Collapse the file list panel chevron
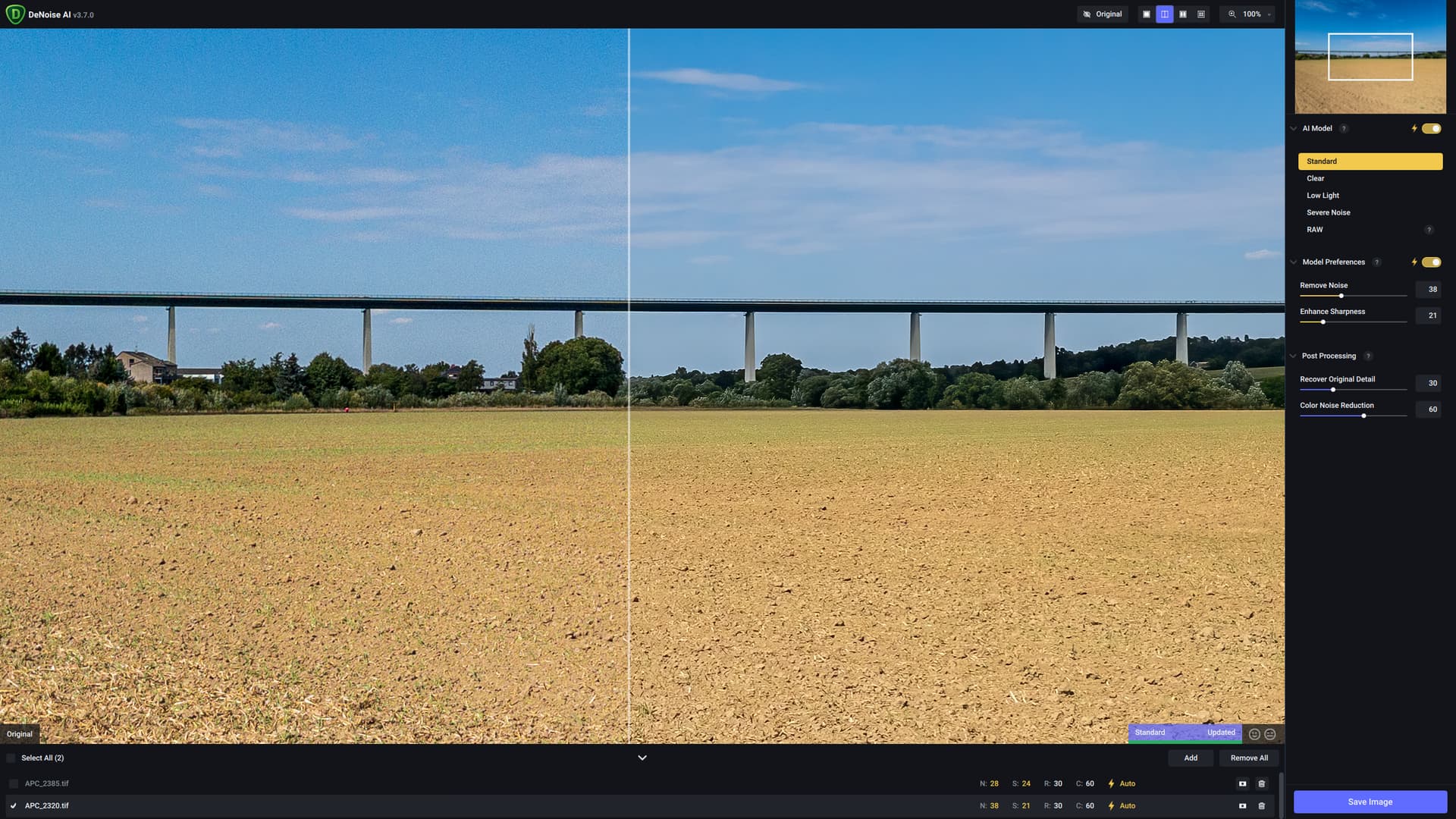 [642, 758]
